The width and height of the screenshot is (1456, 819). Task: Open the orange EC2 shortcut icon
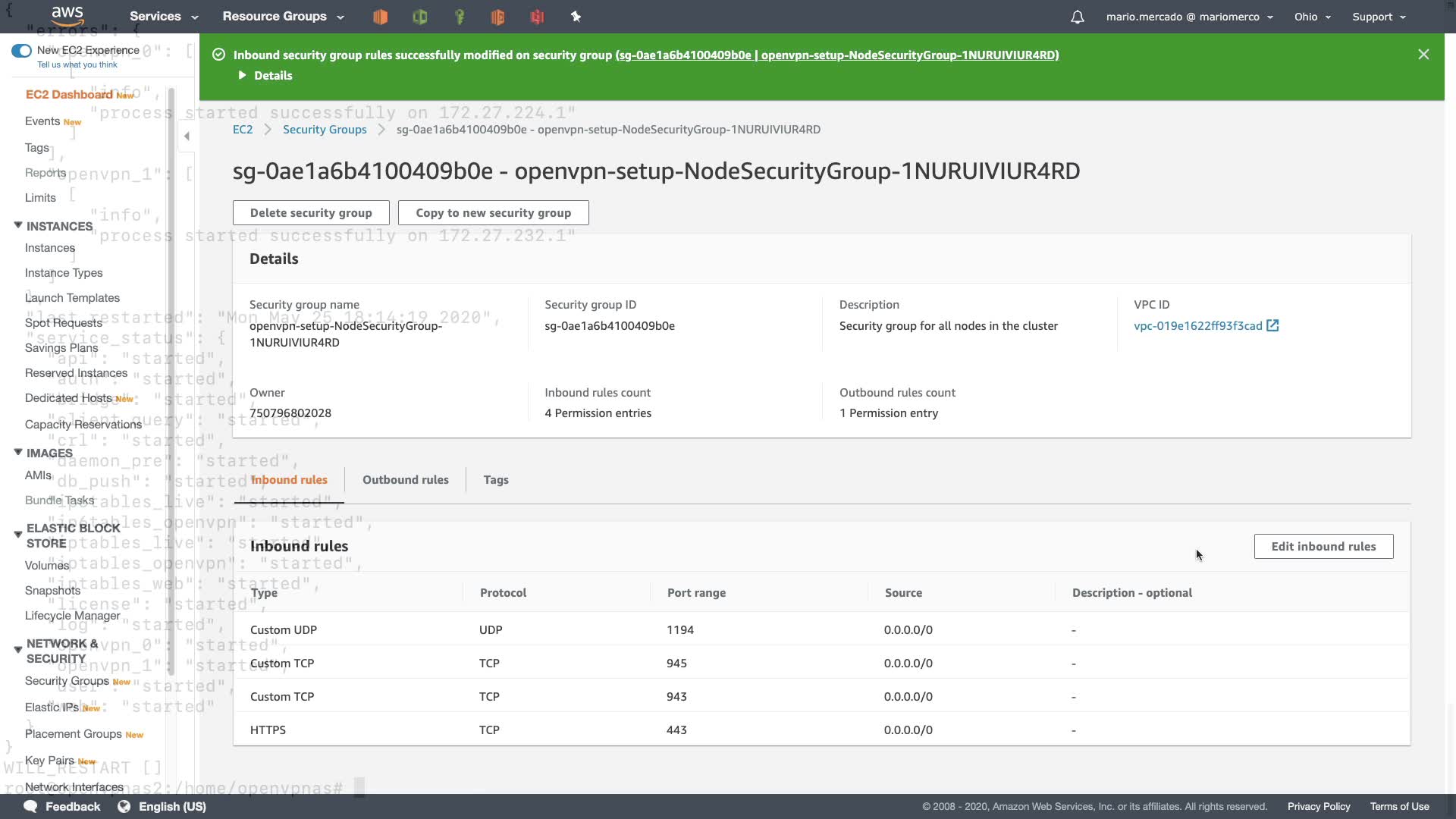pyautogui.click(x=381, y=17)
